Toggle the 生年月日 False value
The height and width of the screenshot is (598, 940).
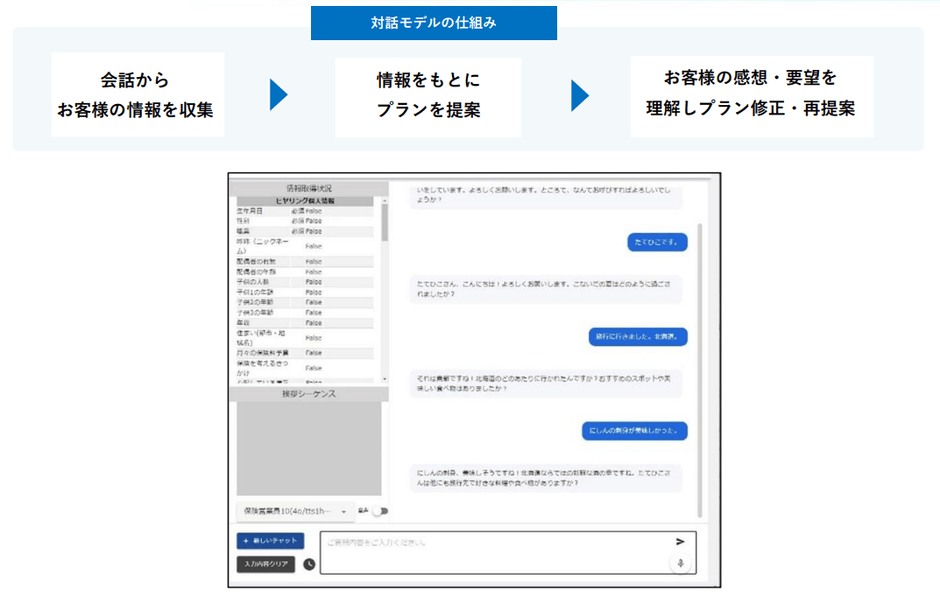[x=316, y=210]
